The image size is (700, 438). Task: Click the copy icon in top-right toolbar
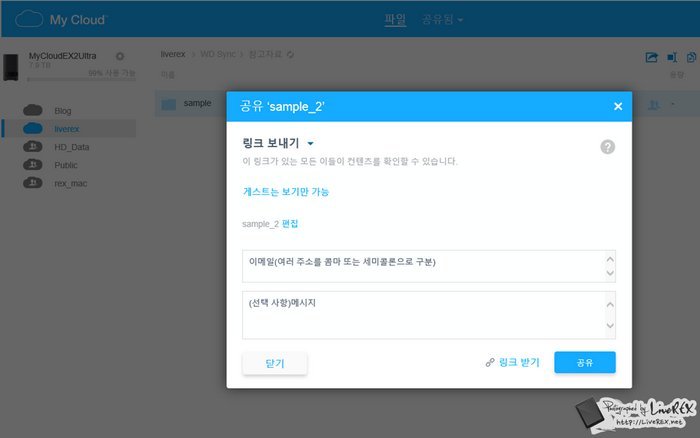pyautogui.click(x=691, y=57)
